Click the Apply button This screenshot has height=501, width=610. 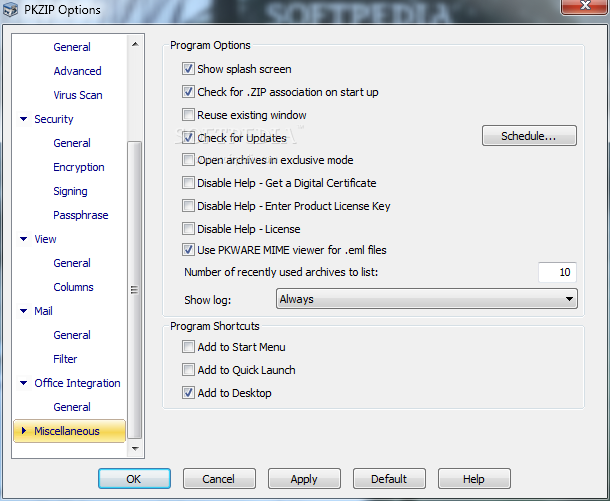(x=304, y=478)
